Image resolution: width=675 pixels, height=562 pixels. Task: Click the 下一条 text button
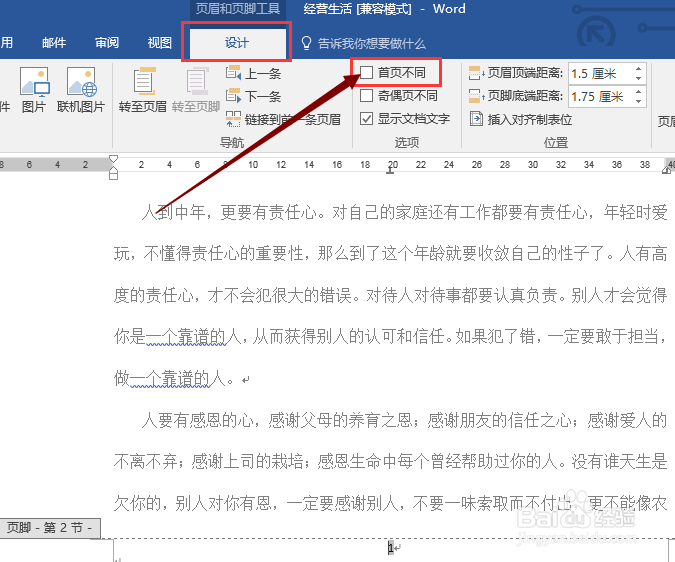(263, 96)
